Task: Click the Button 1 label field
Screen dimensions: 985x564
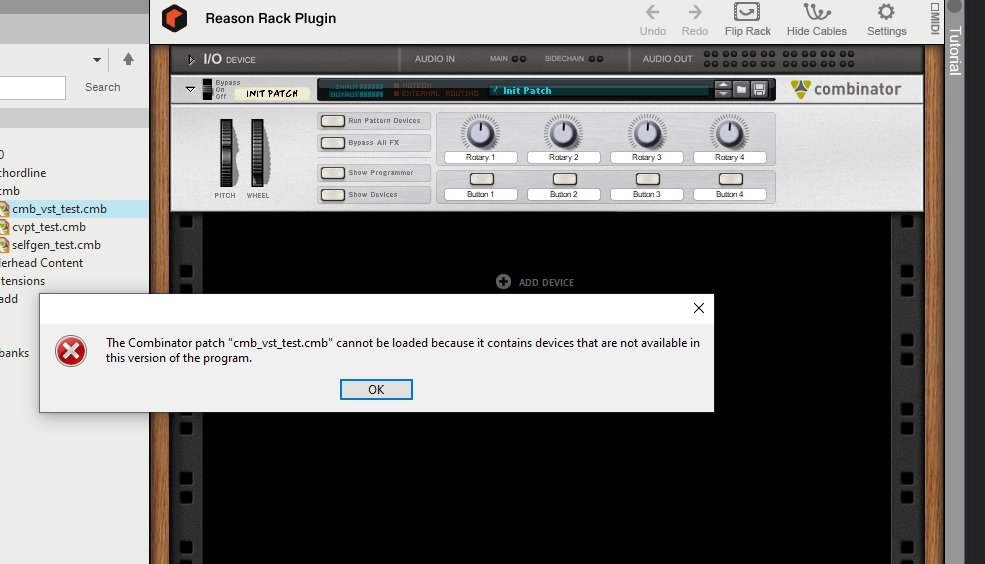Action: coord(481,195)
